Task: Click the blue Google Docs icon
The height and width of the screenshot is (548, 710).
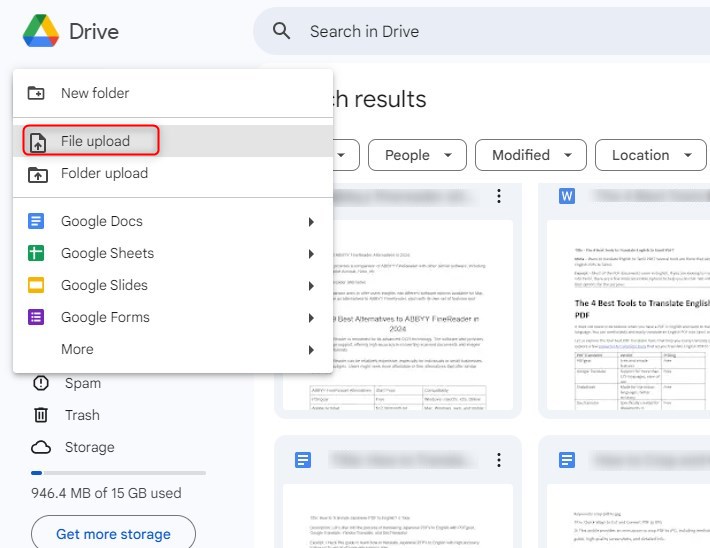Action: (x=36, y=221)
